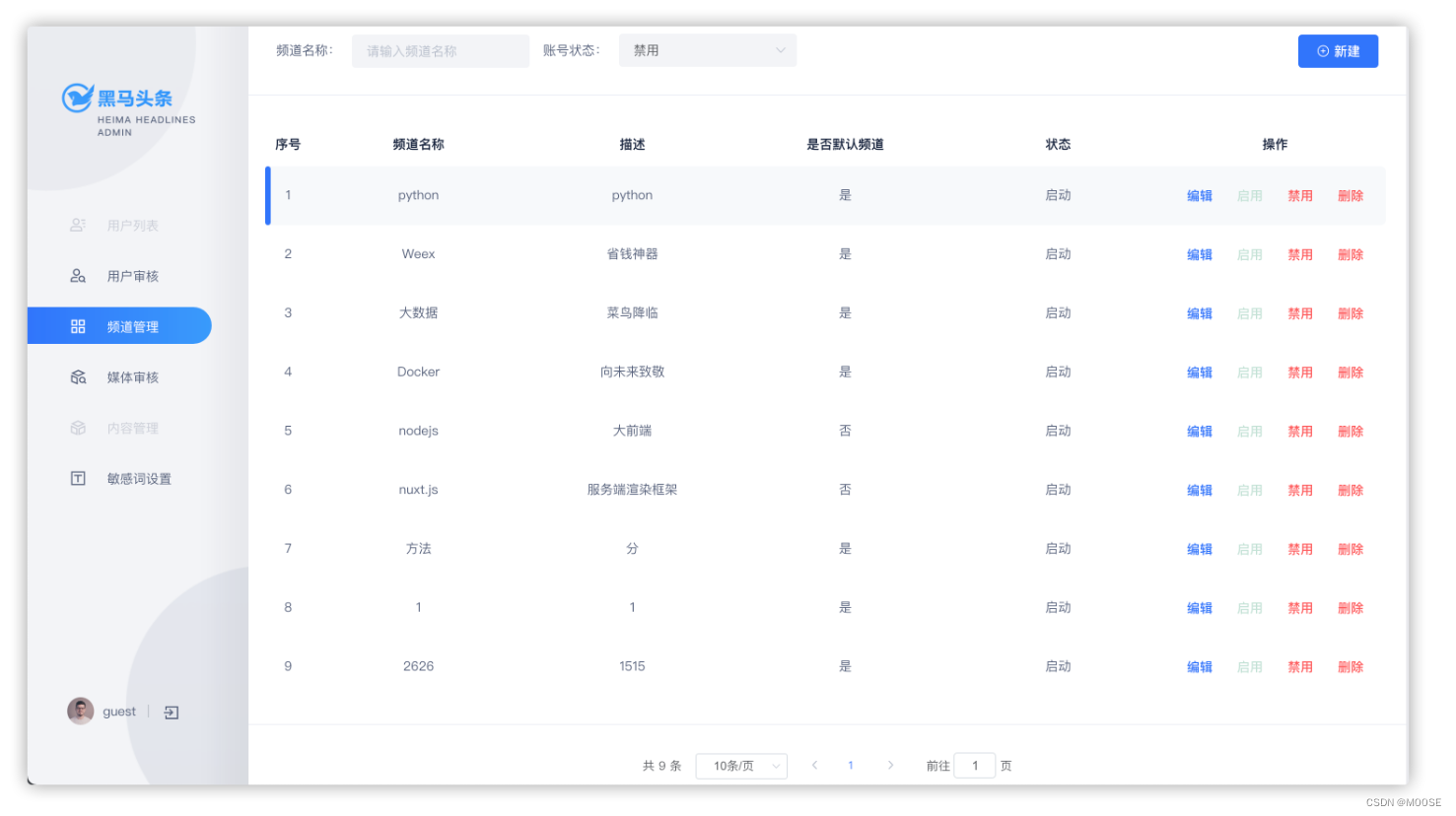Click the 媒体审核 sidebar icon
The image size is (1456, 816).
tap(78, 377)
